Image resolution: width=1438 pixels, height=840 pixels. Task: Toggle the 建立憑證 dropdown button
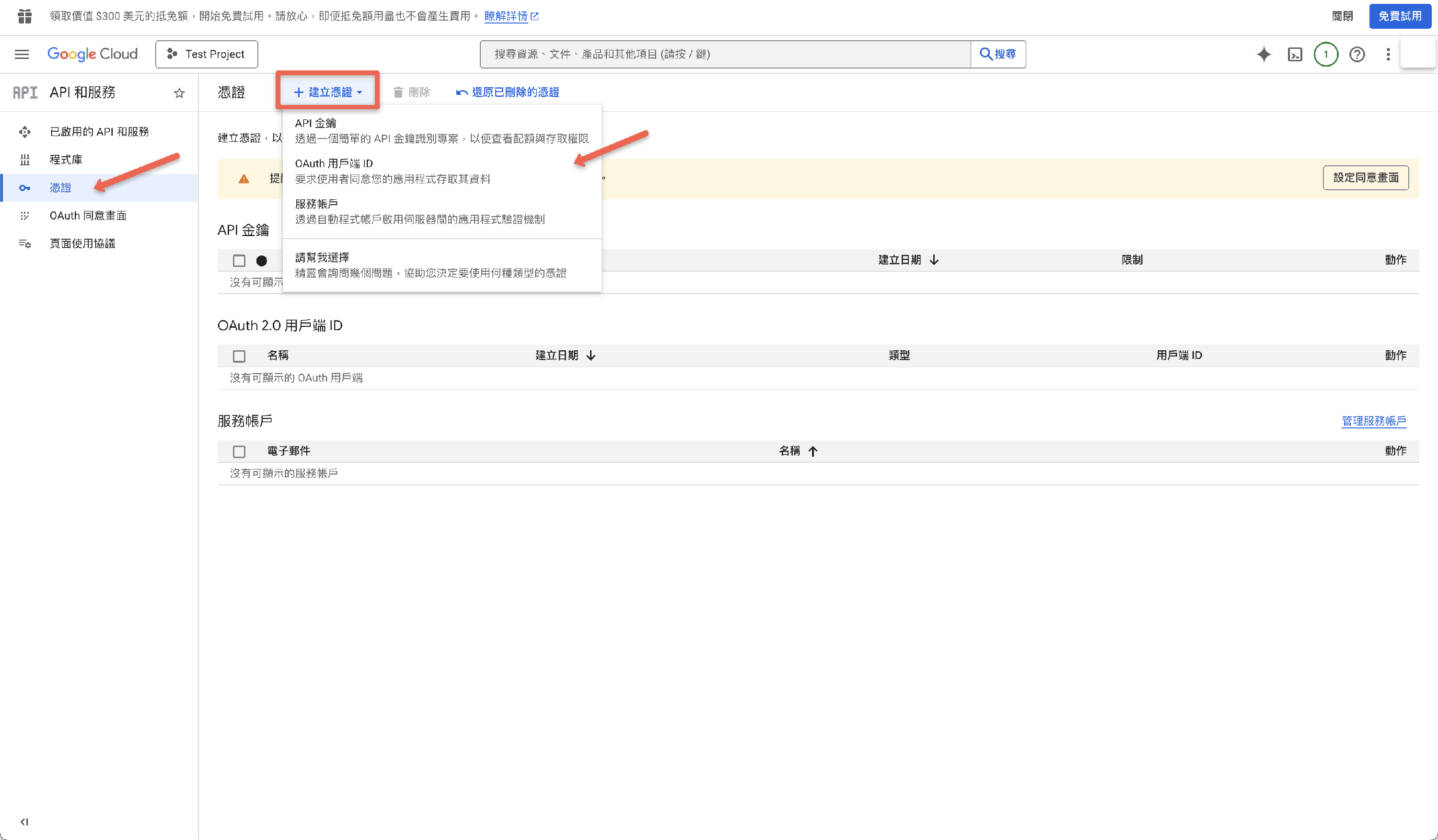point(327,92)
